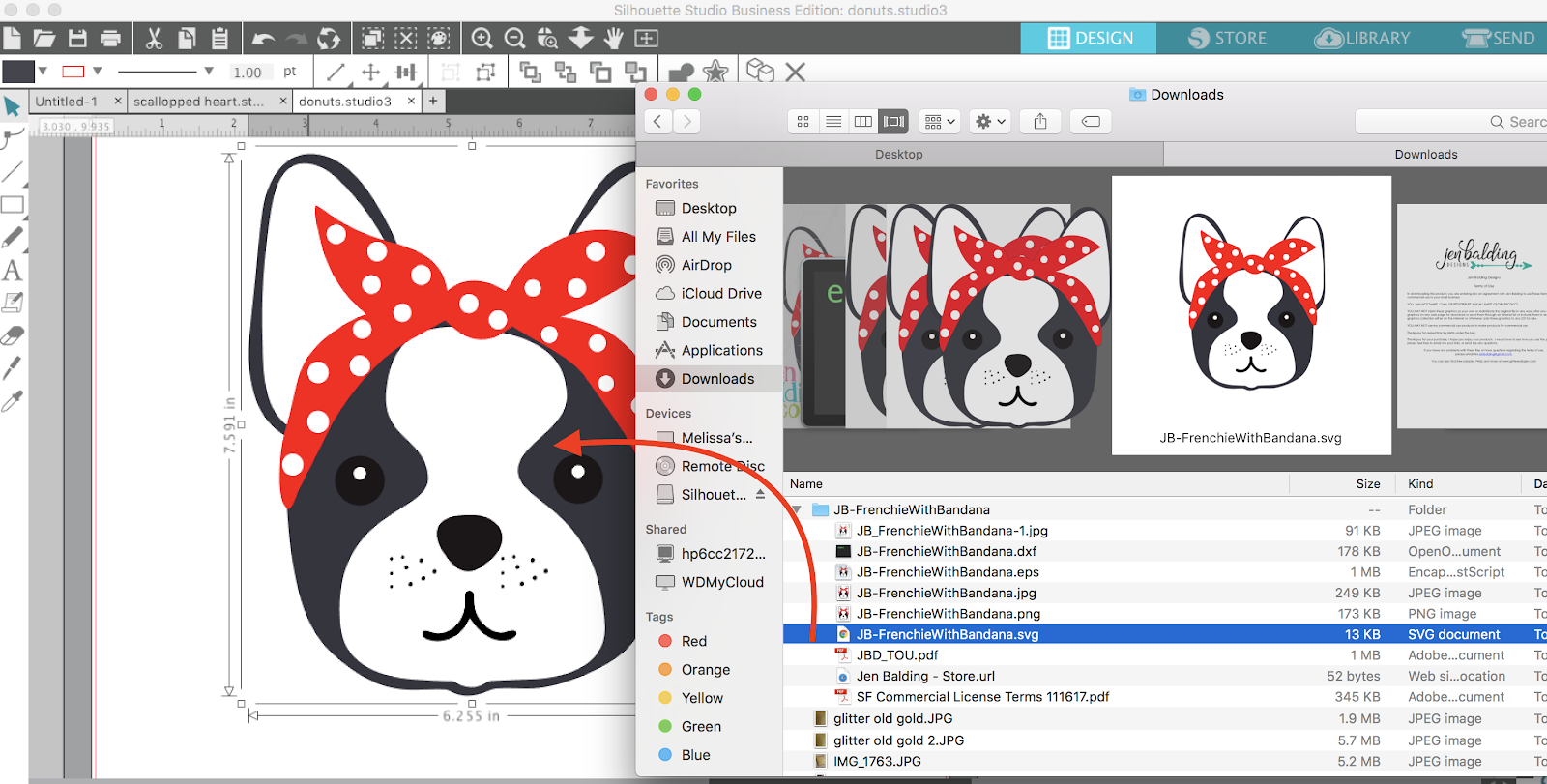Image resolution: width=1547 pixels, height=784 pixels.
Task: Open the Finder arrange-by dropdown
Action: (x=940, y=121)
